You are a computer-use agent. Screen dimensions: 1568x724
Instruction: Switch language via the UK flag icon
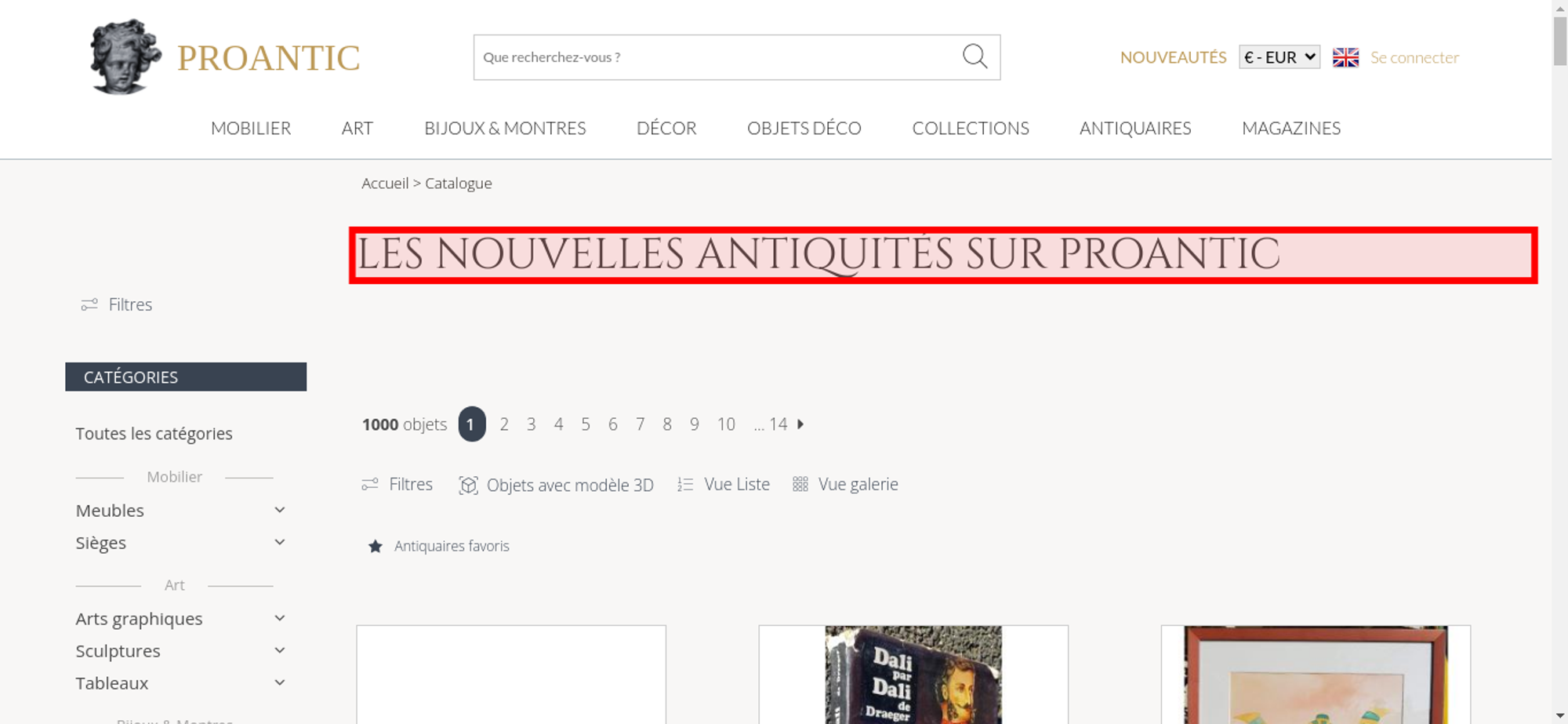click(1345, 57)
